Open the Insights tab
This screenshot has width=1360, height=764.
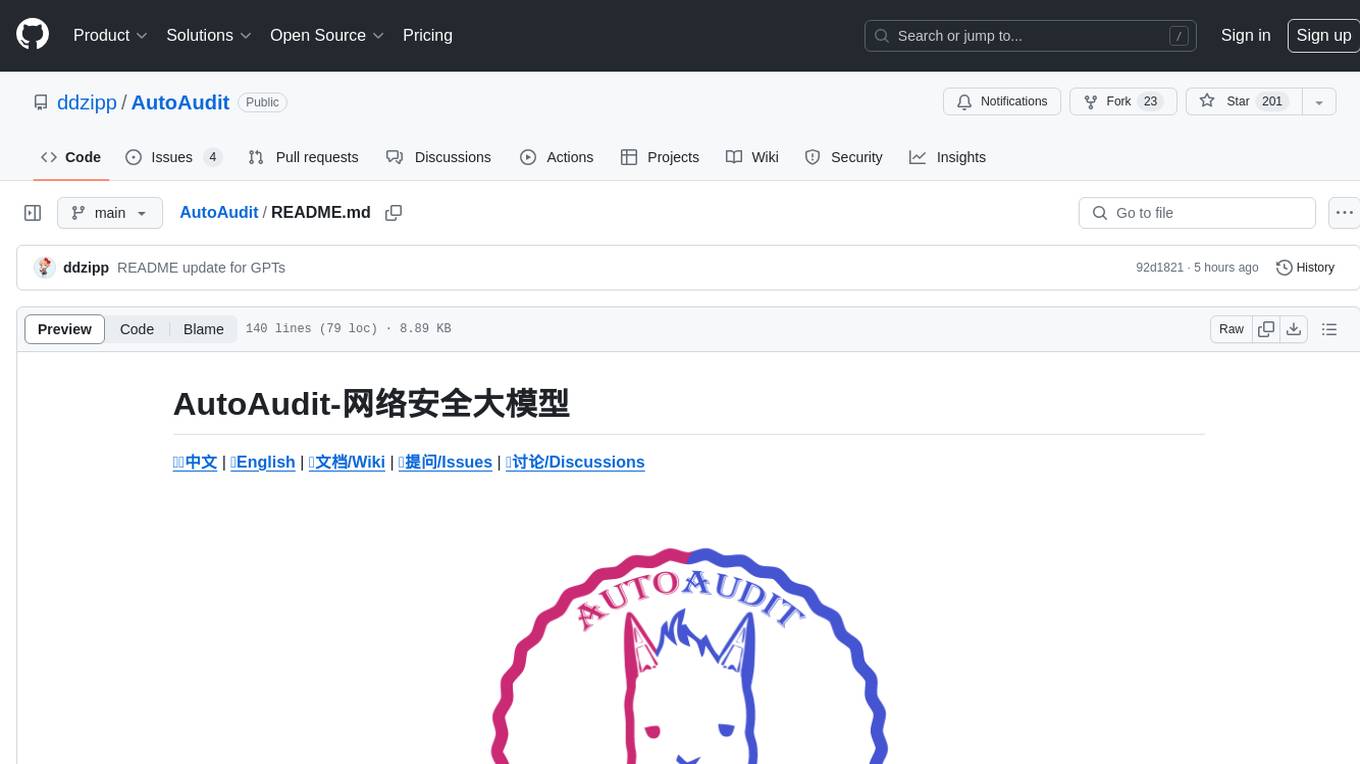pos(947,157)
